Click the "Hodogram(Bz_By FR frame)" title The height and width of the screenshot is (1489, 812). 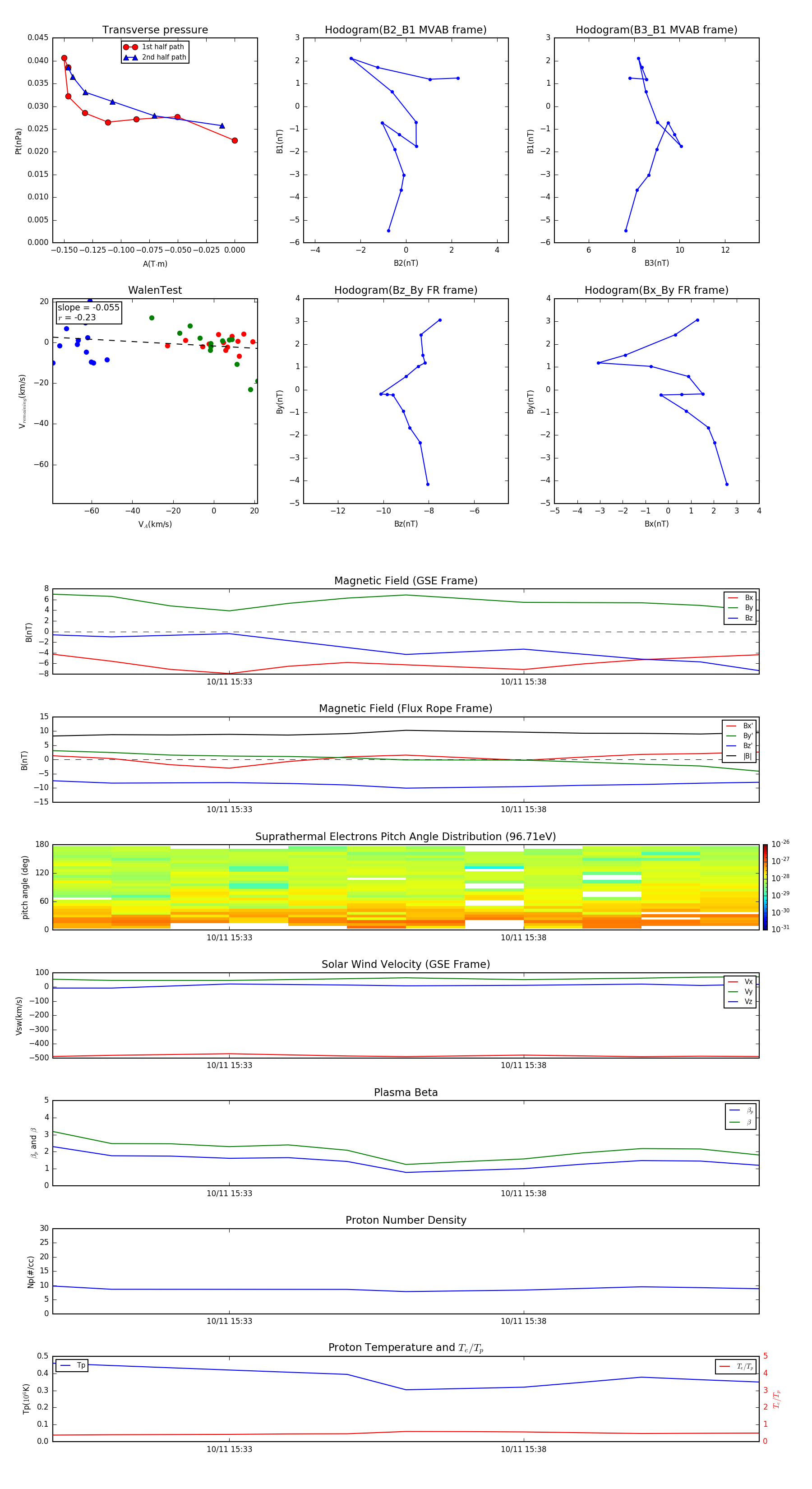[x=406, y=290]
